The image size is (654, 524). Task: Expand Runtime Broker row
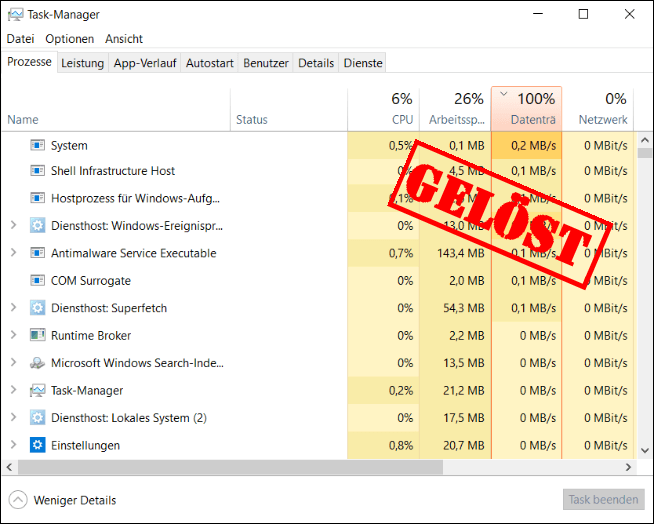[x=13, y=335]
